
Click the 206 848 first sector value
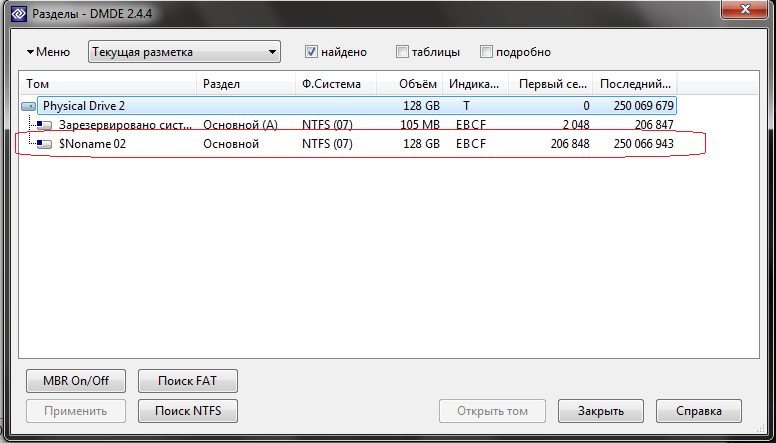pyautogui.click(x=570, y=144)
